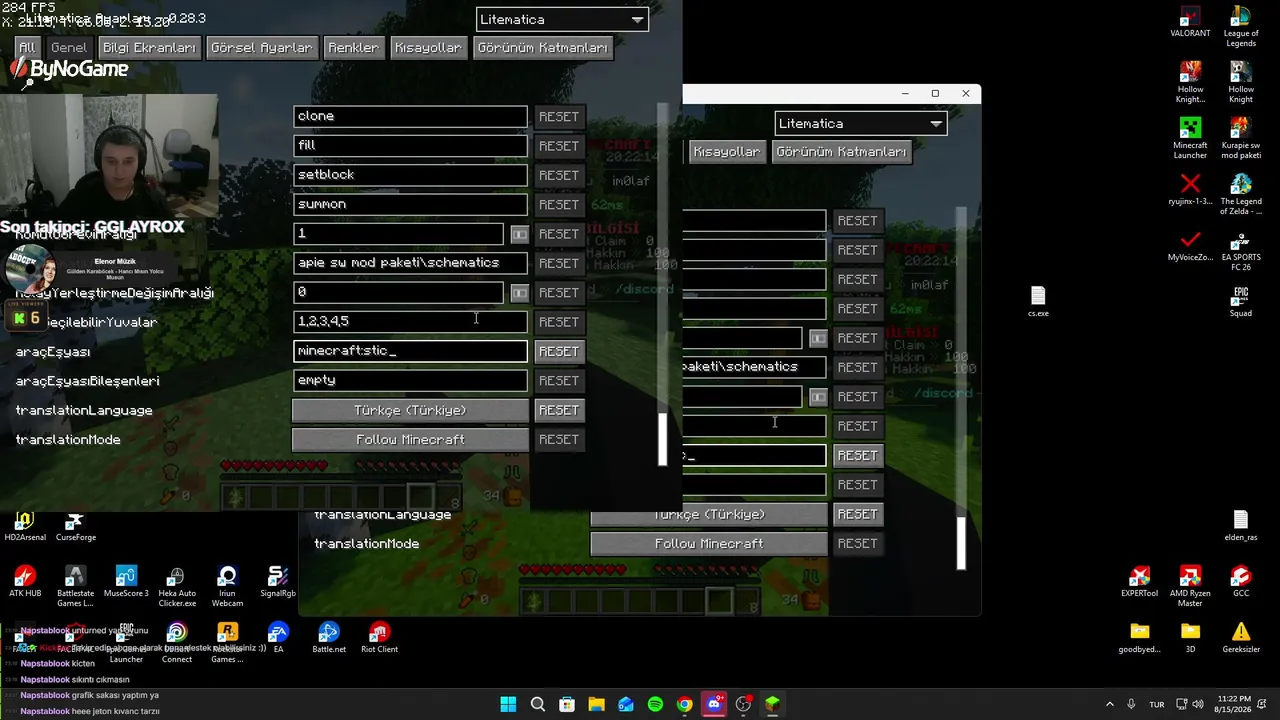This screenshot has height=720, width=1280.
Task: Open AMD Ryzen Master shortcut
Action: [1190, 587]
